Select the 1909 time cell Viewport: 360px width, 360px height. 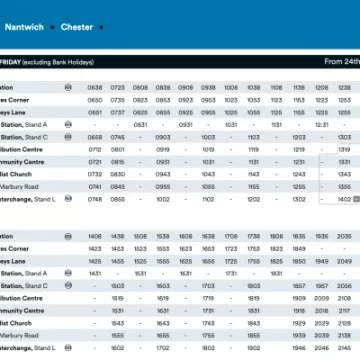point(299,298)
